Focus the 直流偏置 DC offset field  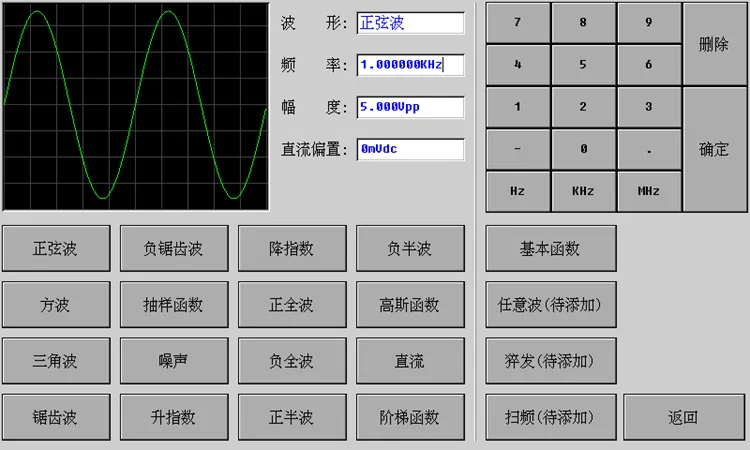click(x=410, y=149)
